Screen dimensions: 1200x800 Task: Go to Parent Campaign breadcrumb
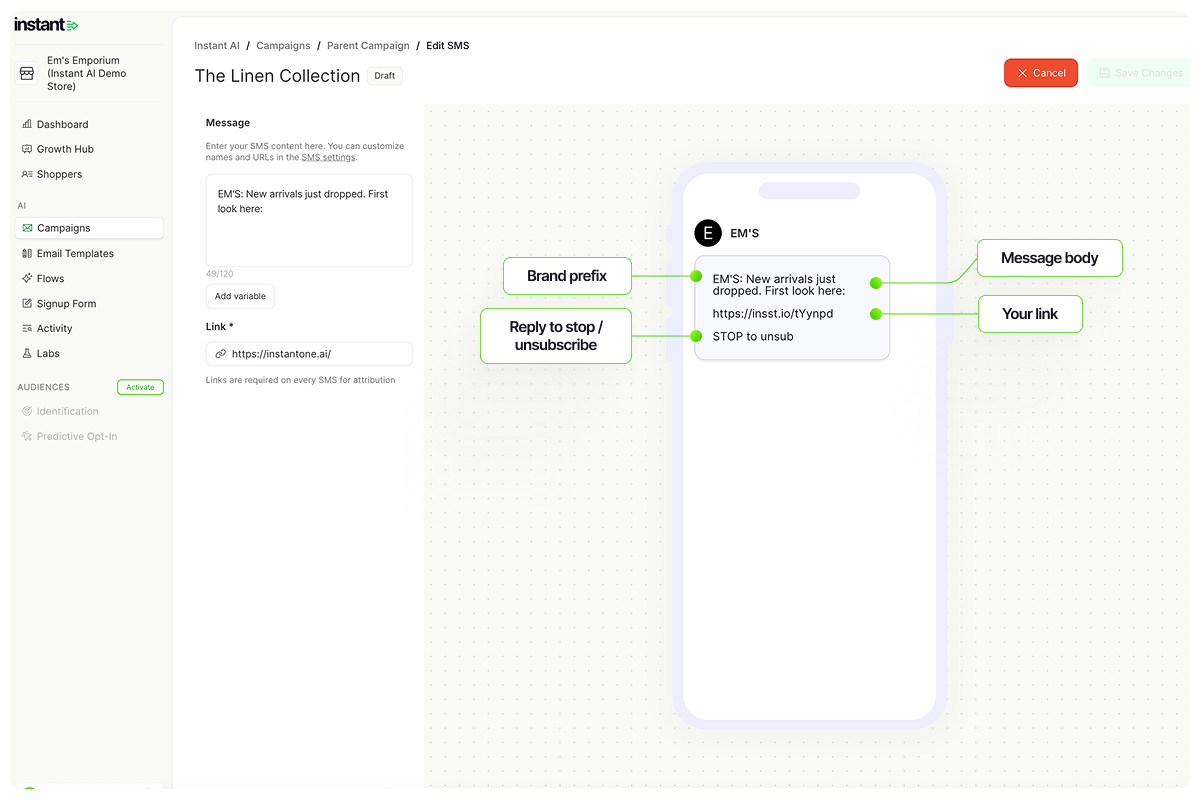[x=368, y=46]
